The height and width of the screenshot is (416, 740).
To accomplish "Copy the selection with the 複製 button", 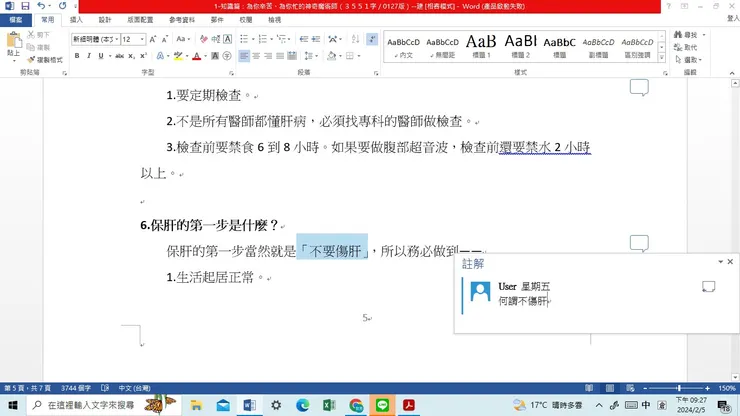I will point(39,47).
